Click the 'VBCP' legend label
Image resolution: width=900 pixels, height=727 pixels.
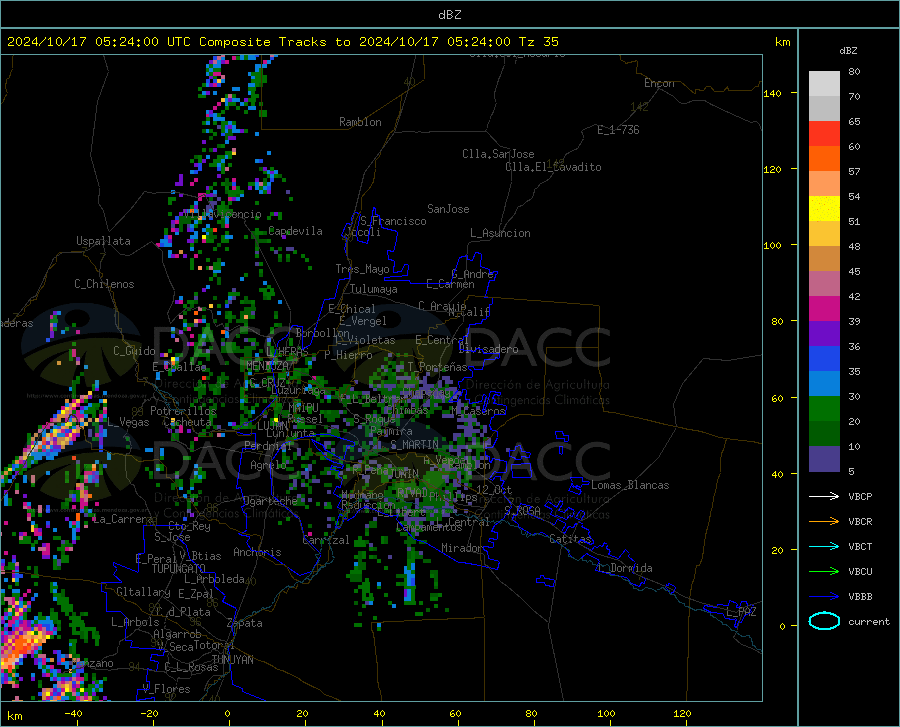point(860,496)
